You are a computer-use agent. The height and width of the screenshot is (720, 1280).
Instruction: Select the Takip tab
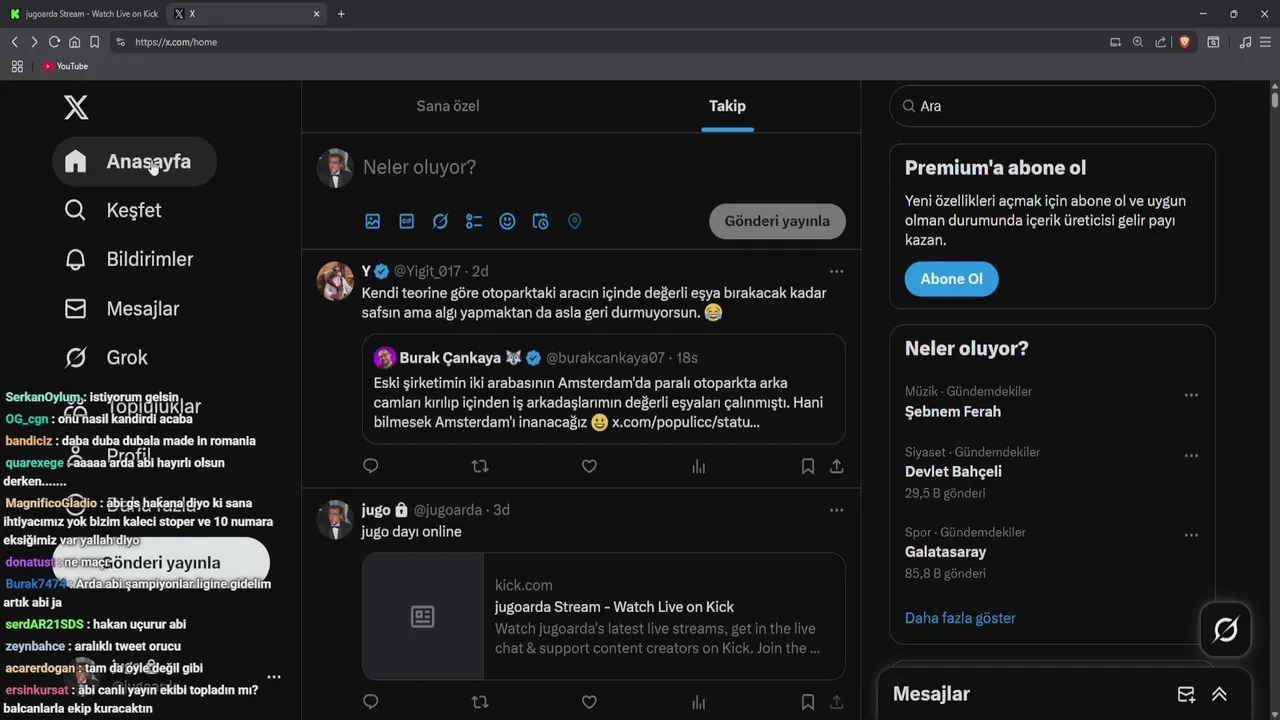(x=727, y=106)
